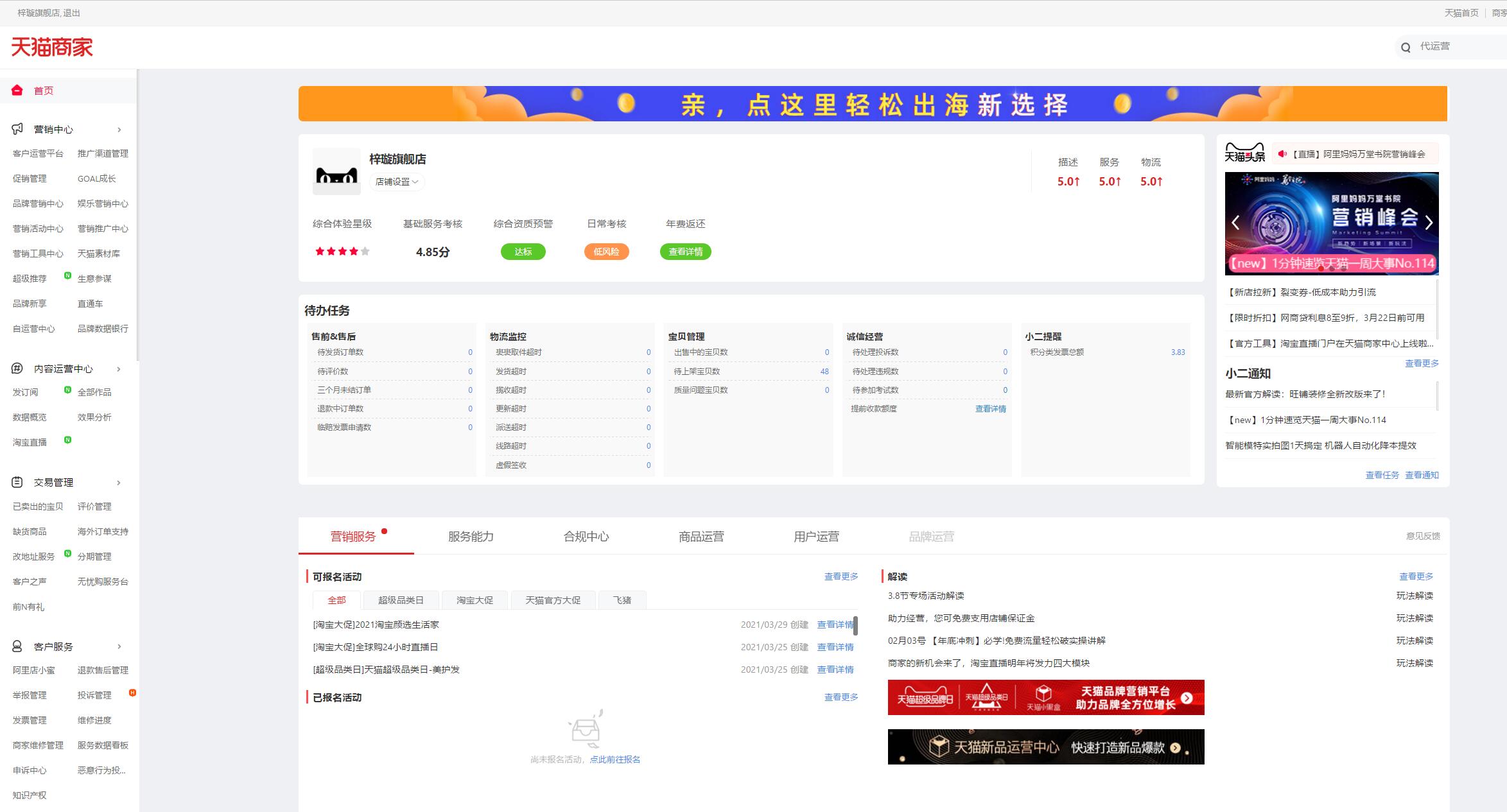Click the red home icon beside 首页

click(x=17, y=91)
